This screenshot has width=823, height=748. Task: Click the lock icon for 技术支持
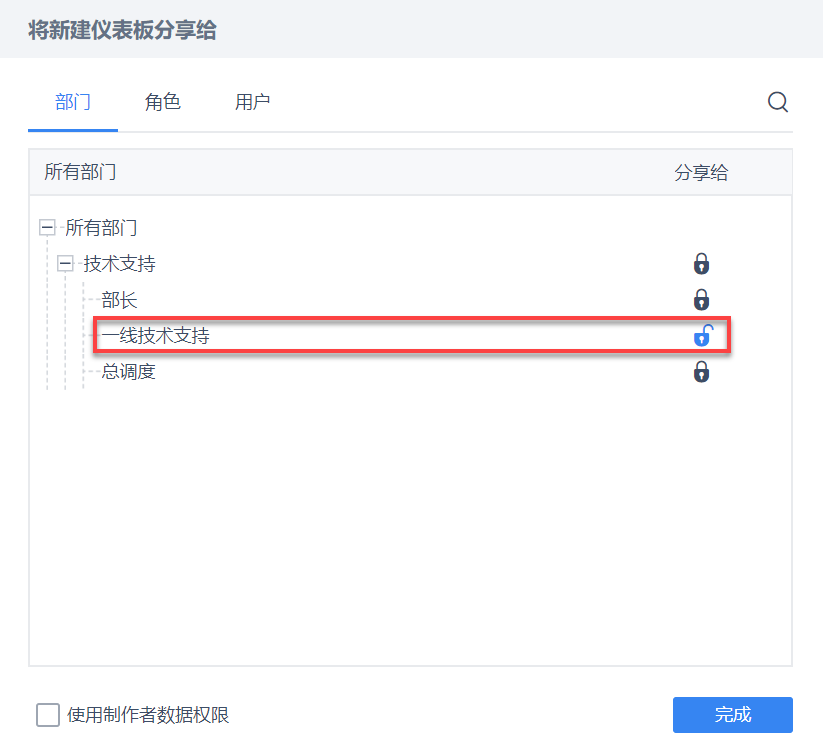702,264
